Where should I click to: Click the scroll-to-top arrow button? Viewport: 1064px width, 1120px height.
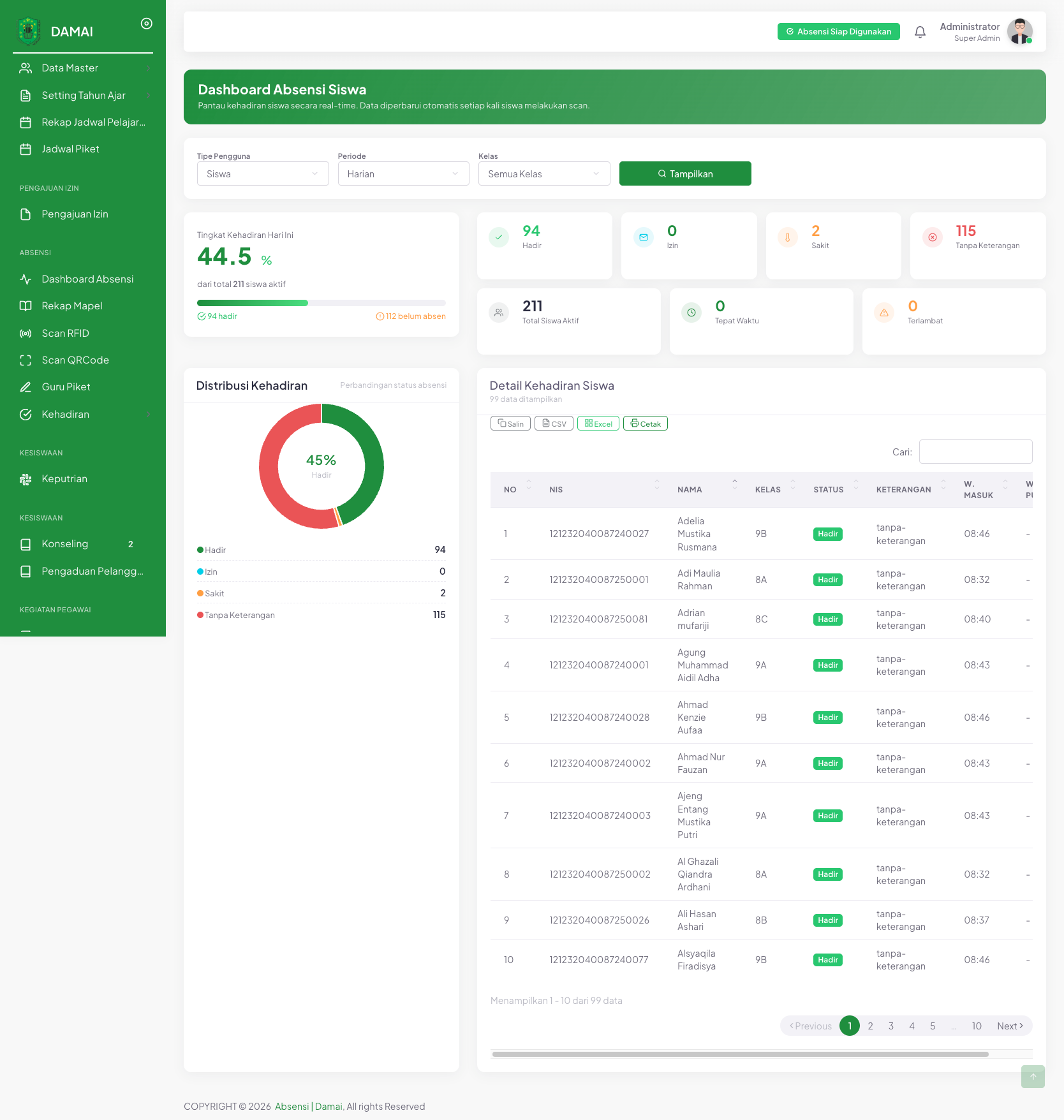tap(1033, 1077)
